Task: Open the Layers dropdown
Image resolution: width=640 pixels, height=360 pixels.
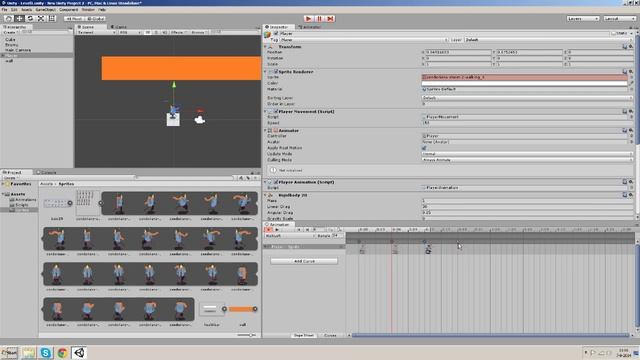Action: 583,19
